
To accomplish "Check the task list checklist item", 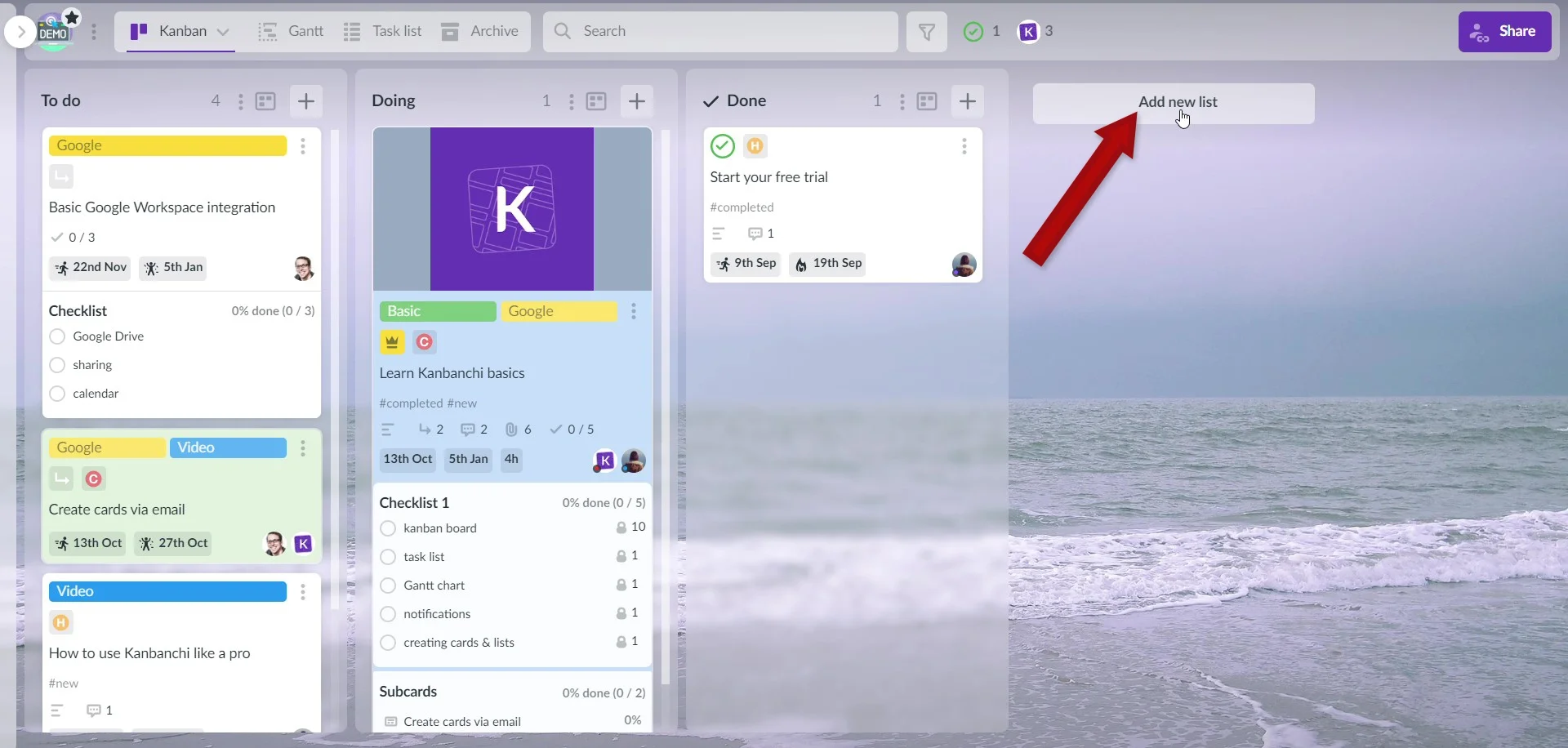I will [388, 557].
